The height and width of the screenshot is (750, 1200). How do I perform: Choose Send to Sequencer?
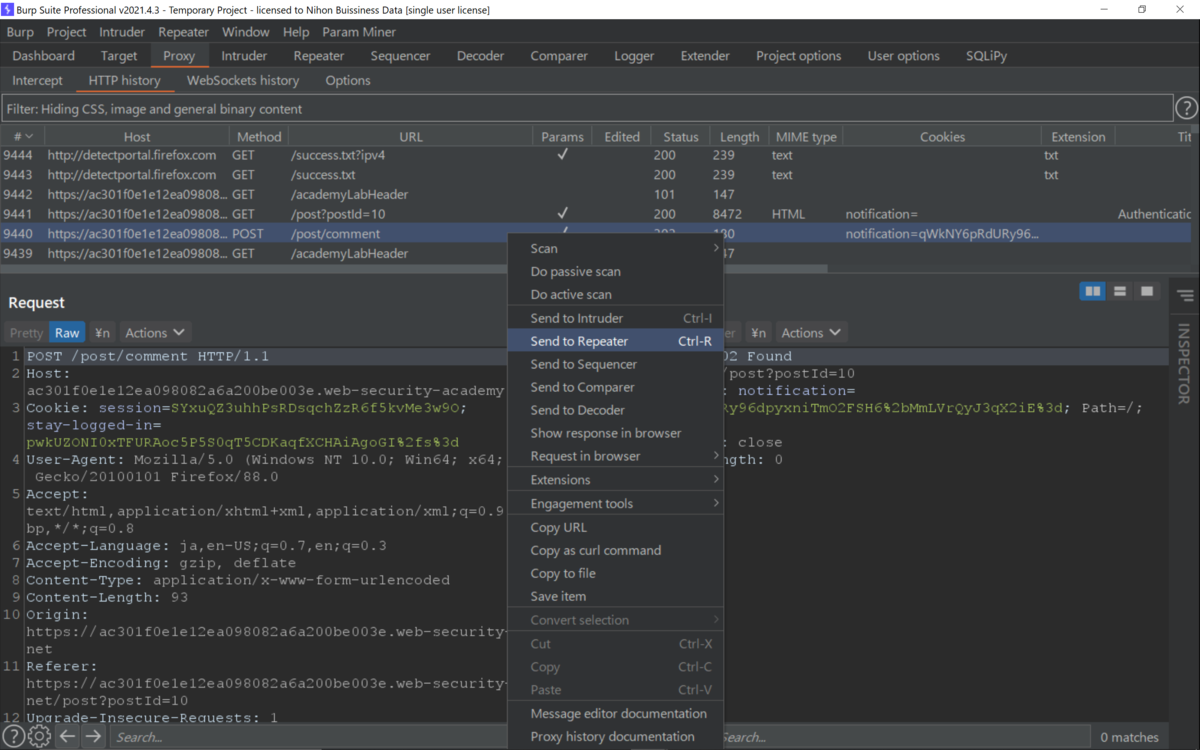point(616,364)
